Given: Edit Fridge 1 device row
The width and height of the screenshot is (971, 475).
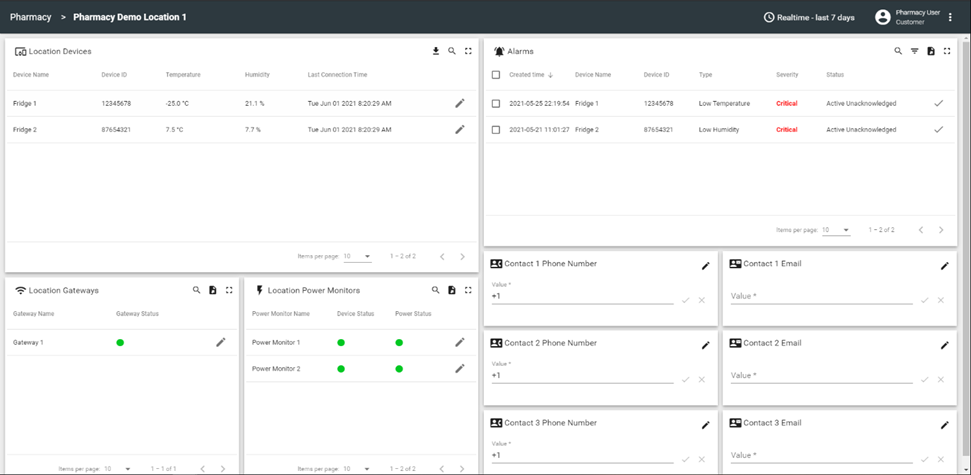Looking at the screenshot, I should tap(460, 103).
